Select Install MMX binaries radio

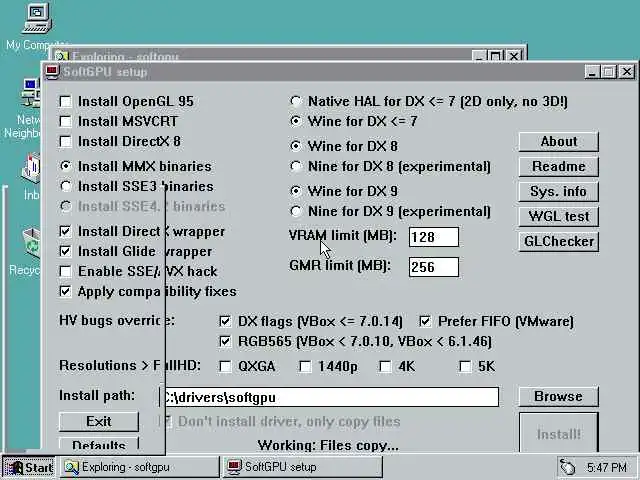(65, 166)
